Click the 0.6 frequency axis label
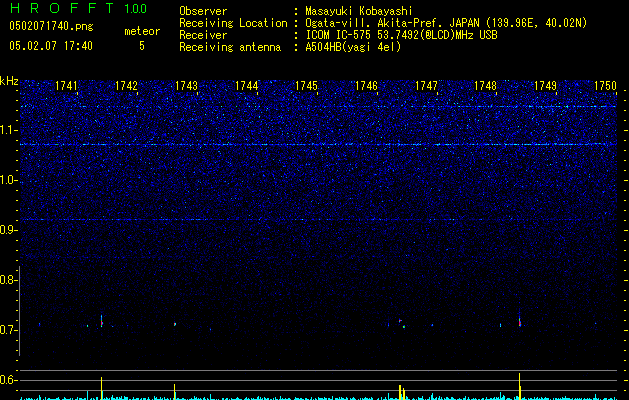 coord(8,380)
